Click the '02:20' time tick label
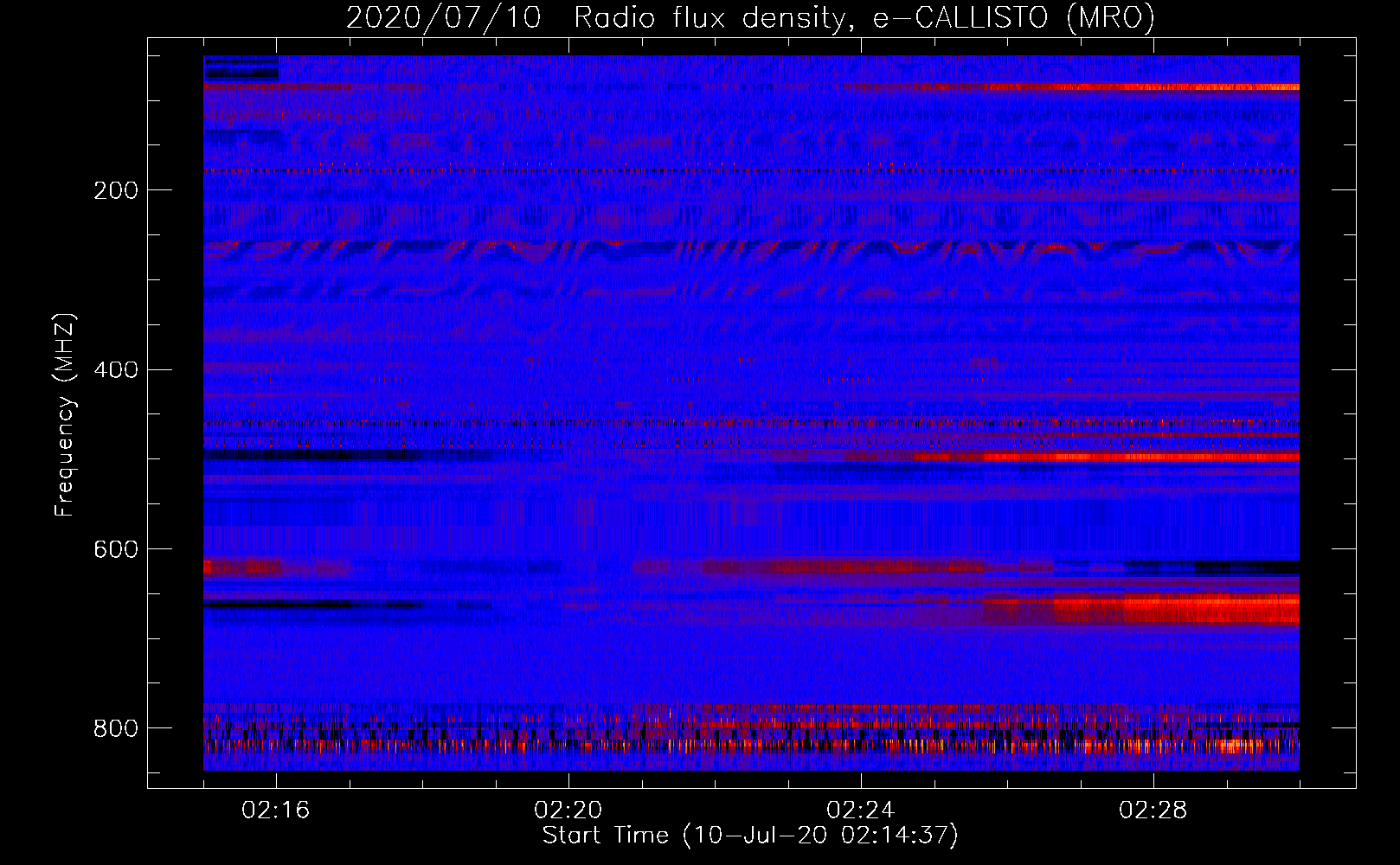 568,811
